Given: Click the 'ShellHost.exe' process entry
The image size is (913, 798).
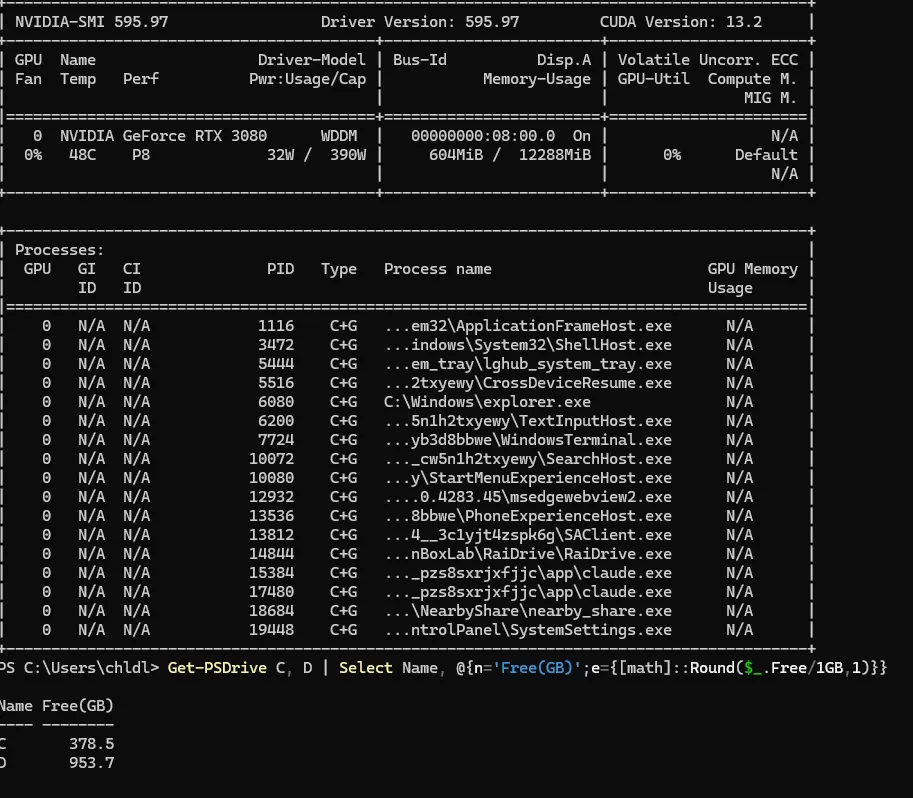Looking at the screenshot, I should (x=613, y=345).
